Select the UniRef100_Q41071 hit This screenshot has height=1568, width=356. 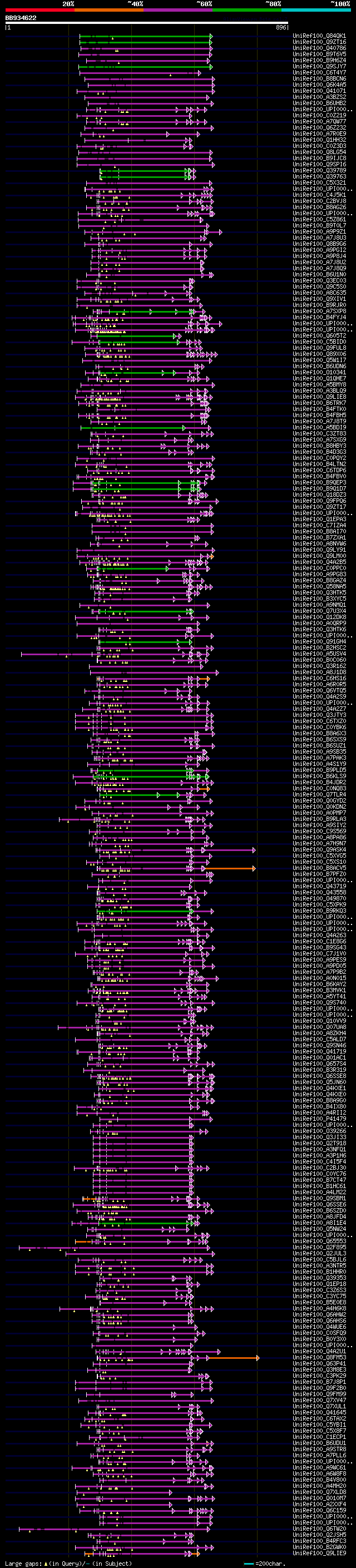(x=319, y=91)
